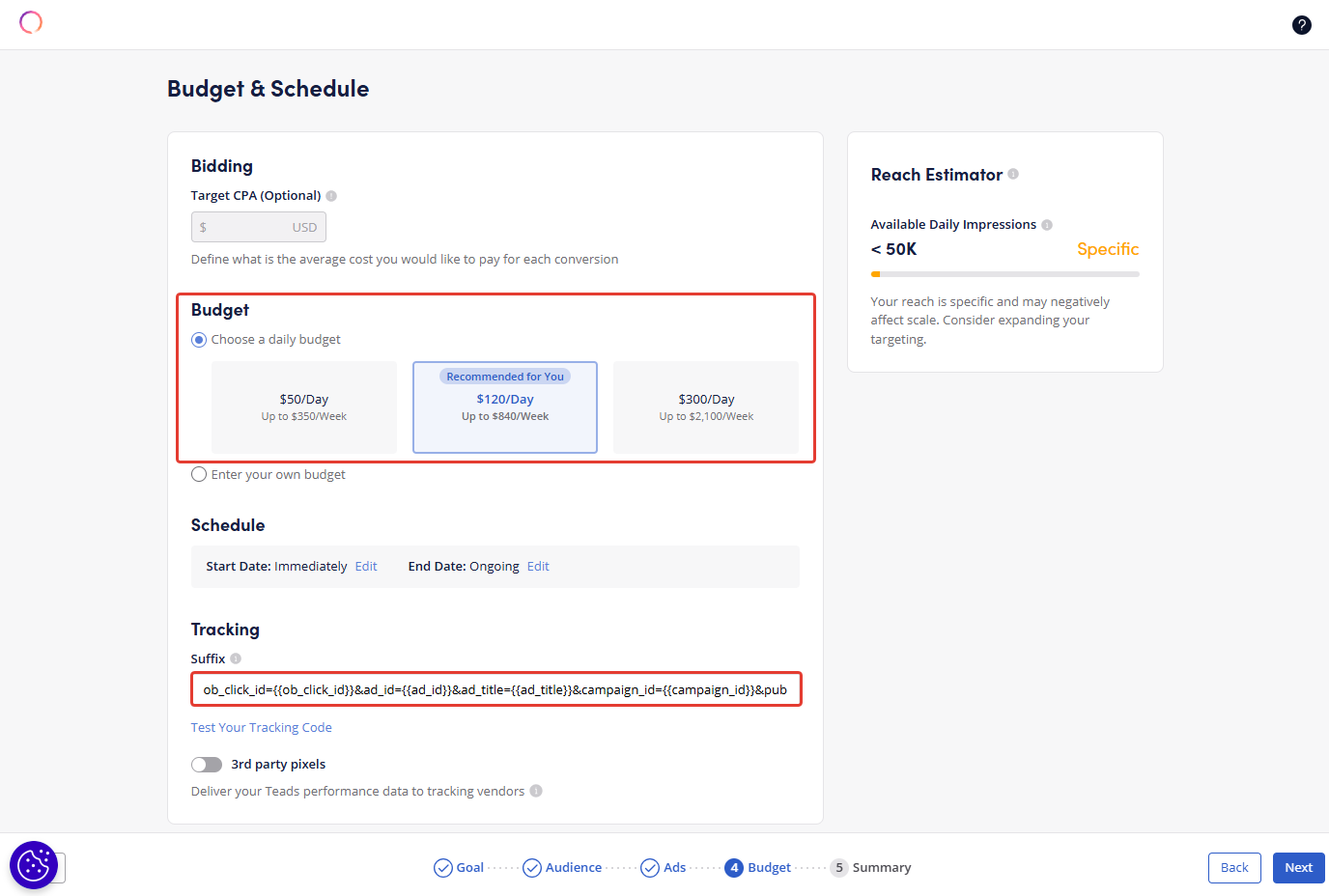Open the Test Your Tracking Code link
Viewport: 1329px width, 896px height.
coord(262,728)
